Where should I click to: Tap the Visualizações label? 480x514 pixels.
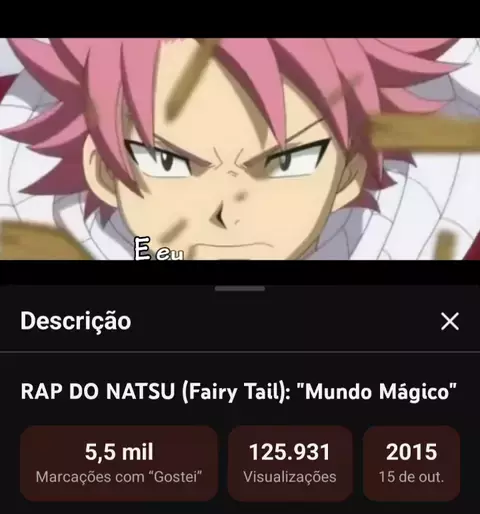290,477
